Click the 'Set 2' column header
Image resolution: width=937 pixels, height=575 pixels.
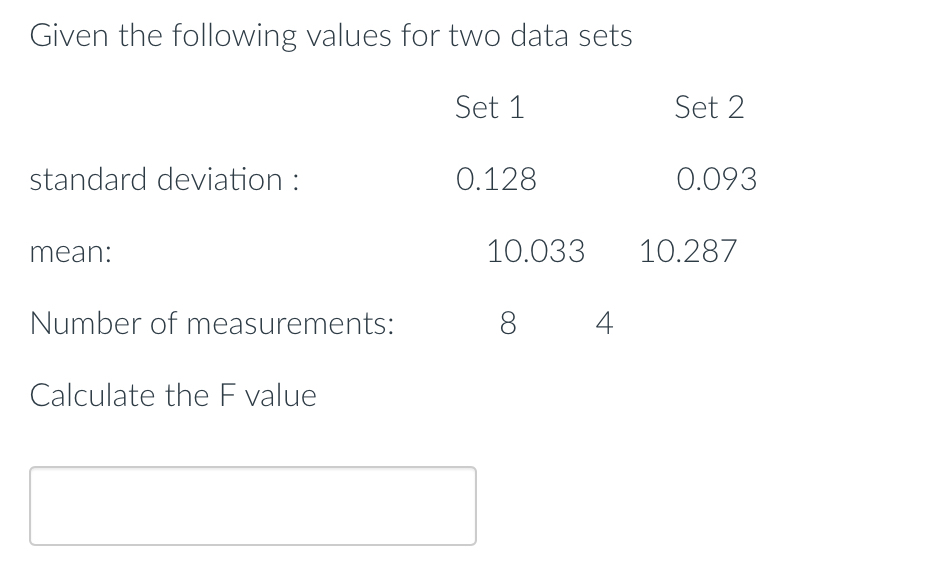point(709,107)
